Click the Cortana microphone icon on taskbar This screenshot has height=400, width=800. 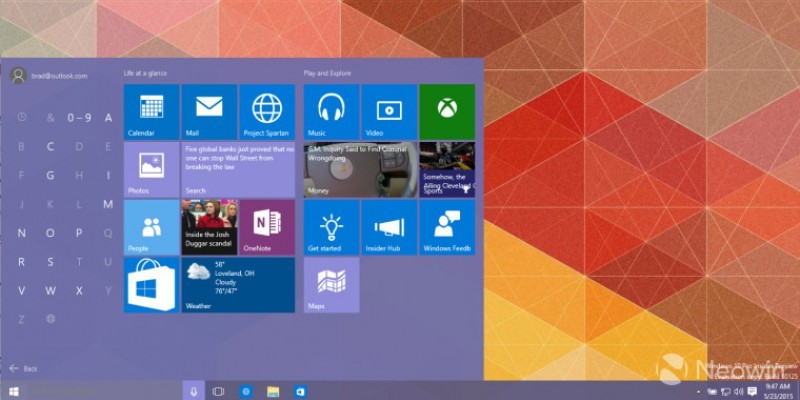click(194, 391)
